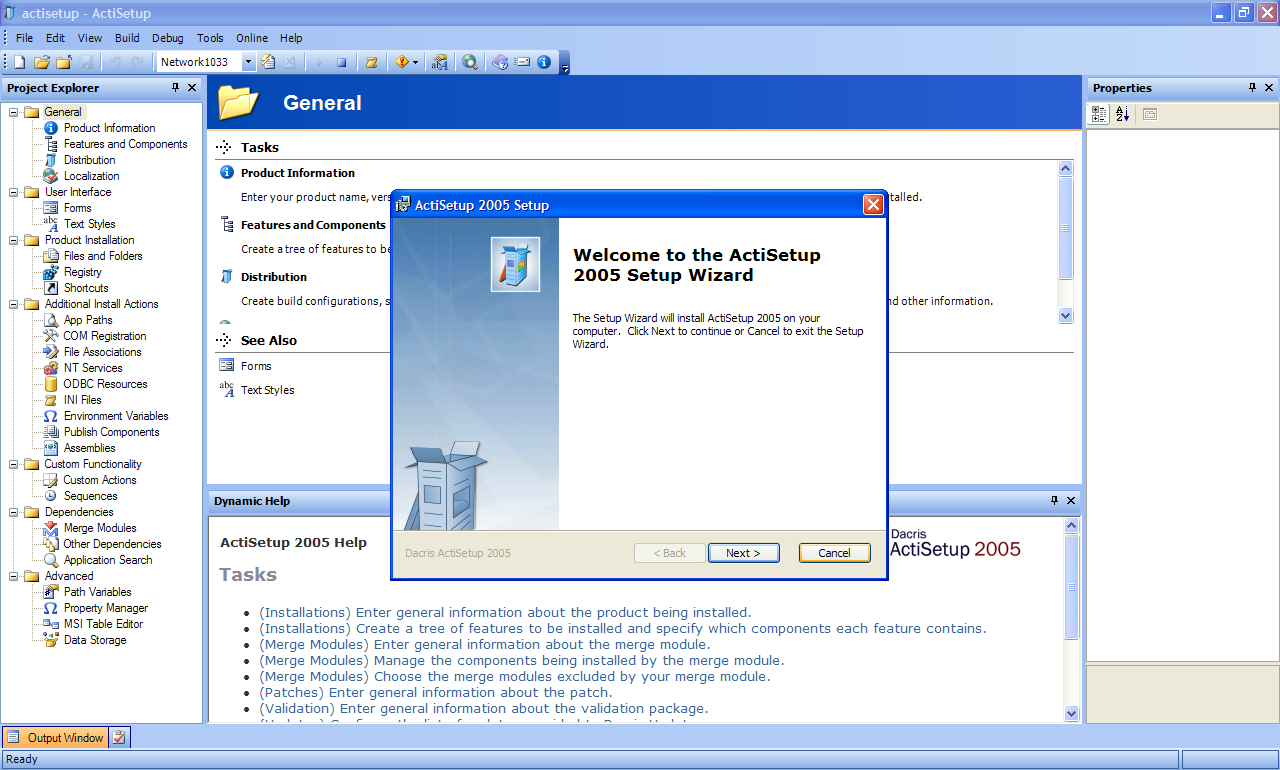The width and height of the screenshot is (1280, 770).
Task: Collapse the Custom Functionality tree node
Action: (x=14, y=464)
